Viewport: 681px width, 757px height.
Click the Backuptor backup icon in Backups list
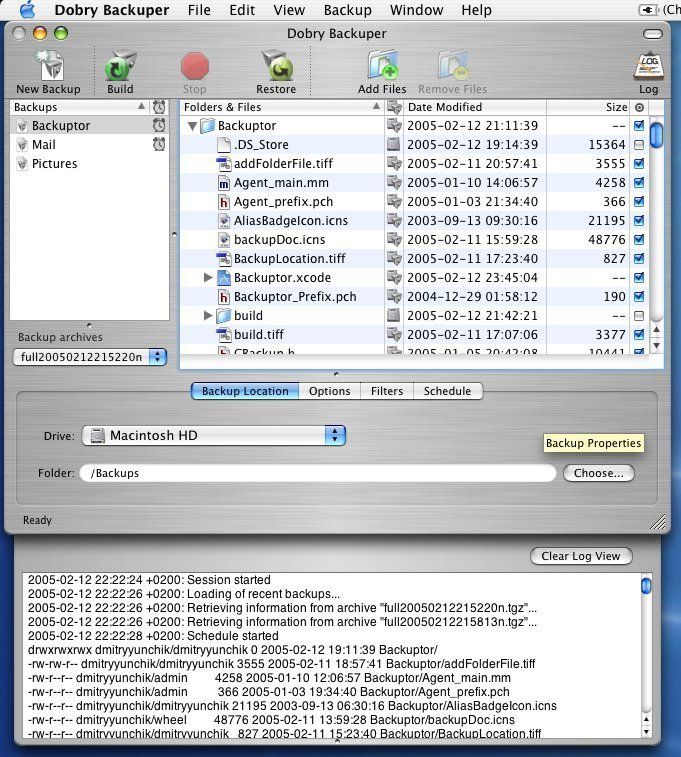22,126
